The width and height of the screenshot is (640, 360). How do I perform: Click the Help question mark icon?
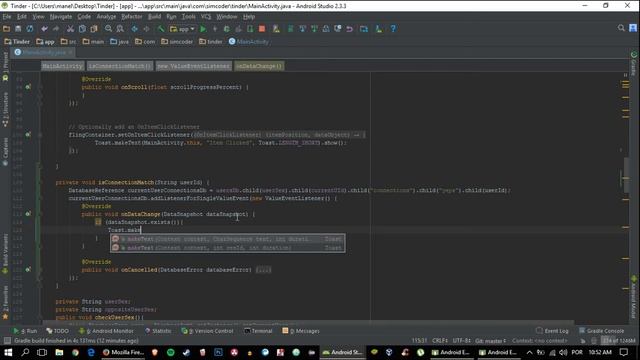pos(393,29)
